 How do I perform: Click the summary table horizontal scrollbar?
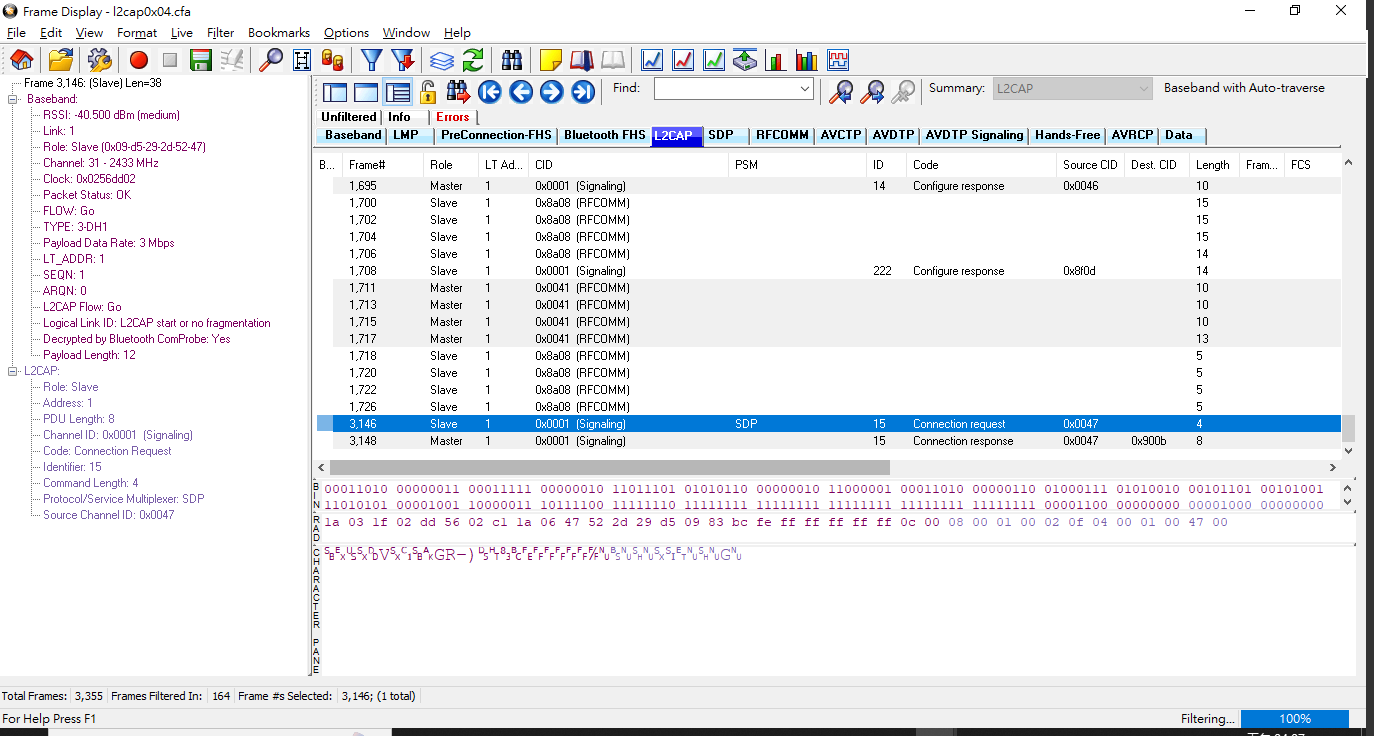click(x=608, y=467)
